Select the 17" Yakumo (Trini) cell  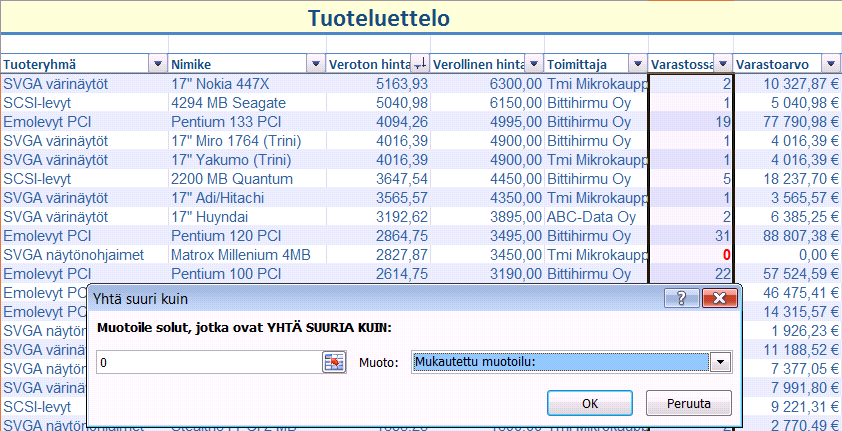pos(247,160)
